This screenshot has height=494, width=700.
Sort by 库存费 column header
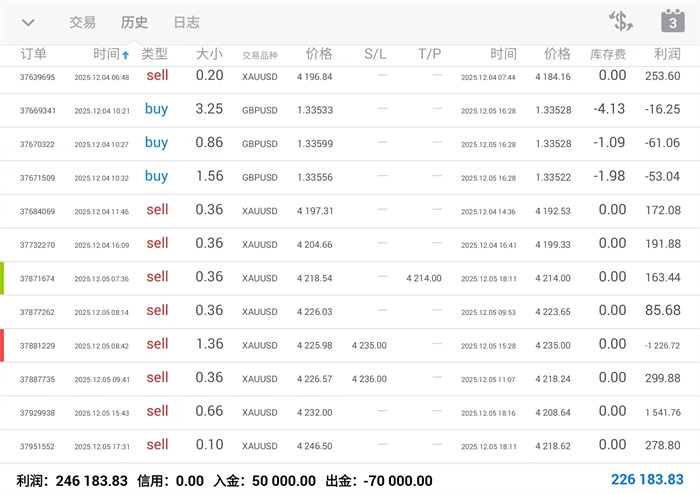610,54
